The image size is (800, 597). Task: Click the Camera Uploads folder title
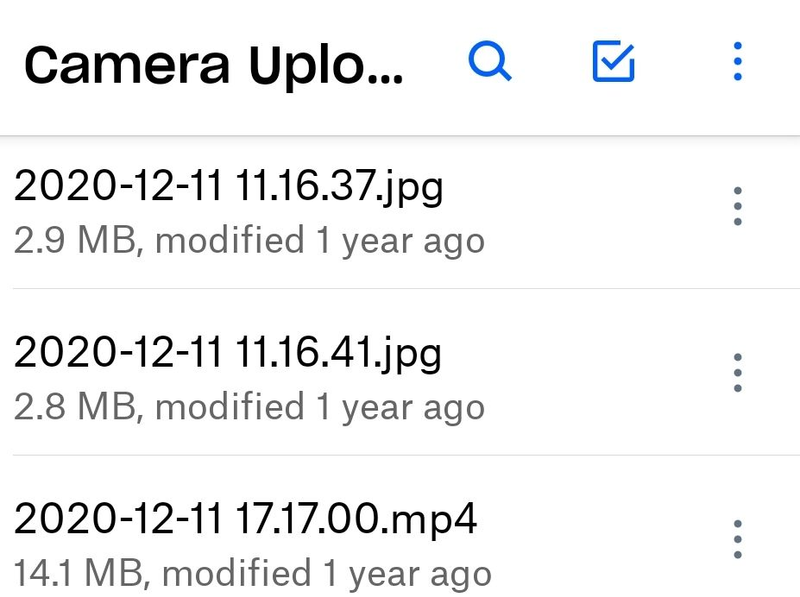click(213, 65)
